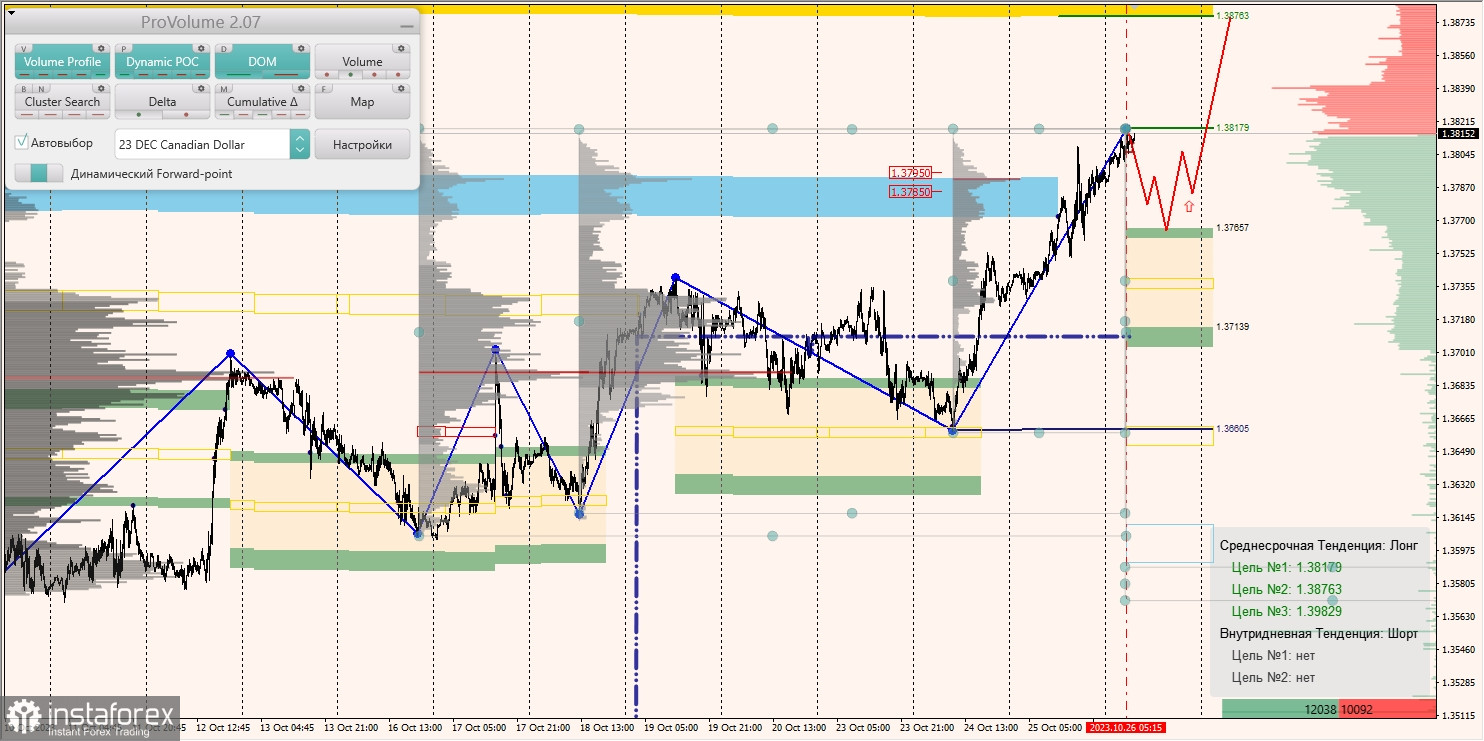Click the 1.37657 zone level label

point(1233,228)
